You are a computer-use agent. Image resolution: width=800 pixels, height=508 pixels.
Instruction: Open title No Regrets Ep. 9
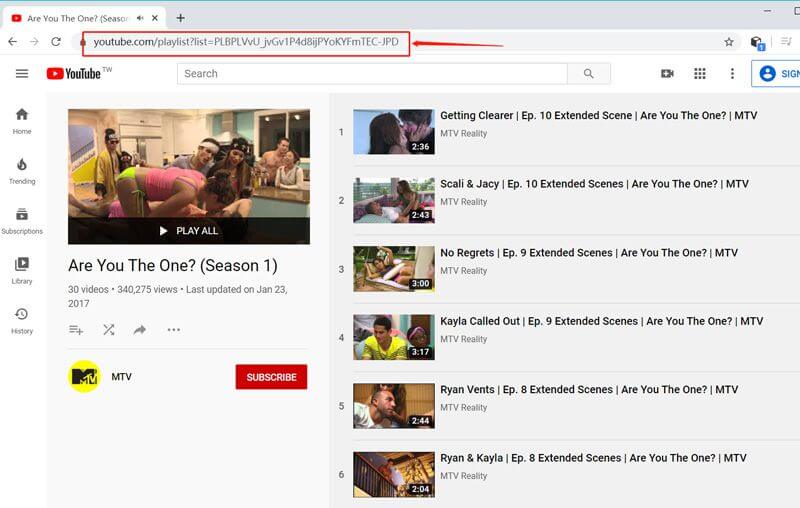click(589, 253)
